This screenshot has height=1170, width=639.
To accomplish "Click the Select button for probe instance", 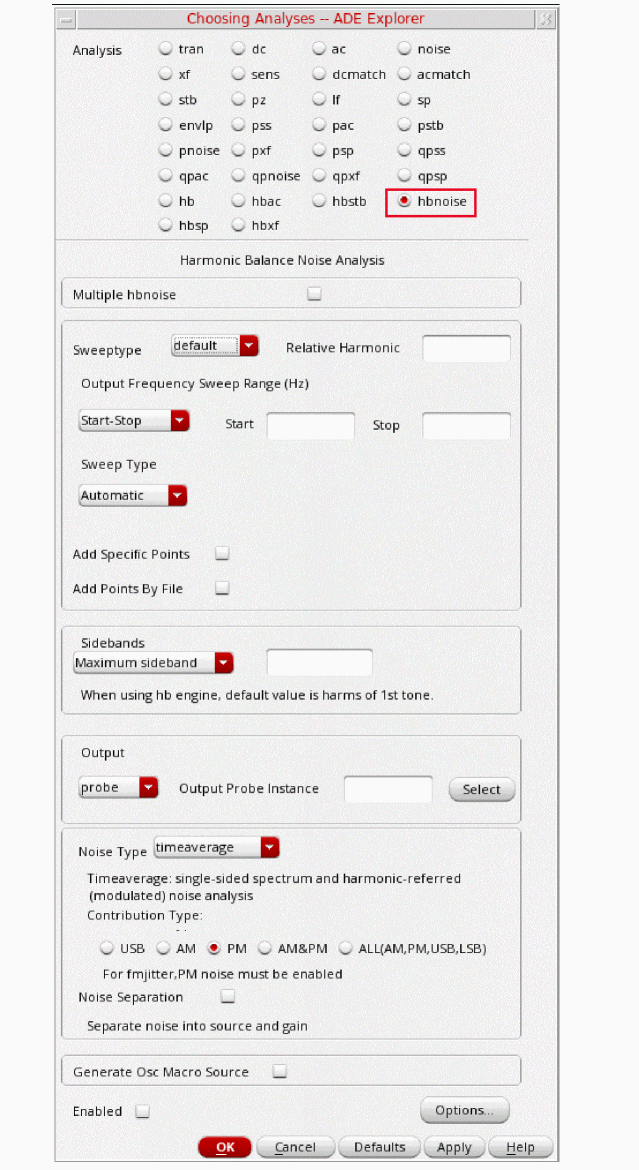I will (x=481, y=789).
